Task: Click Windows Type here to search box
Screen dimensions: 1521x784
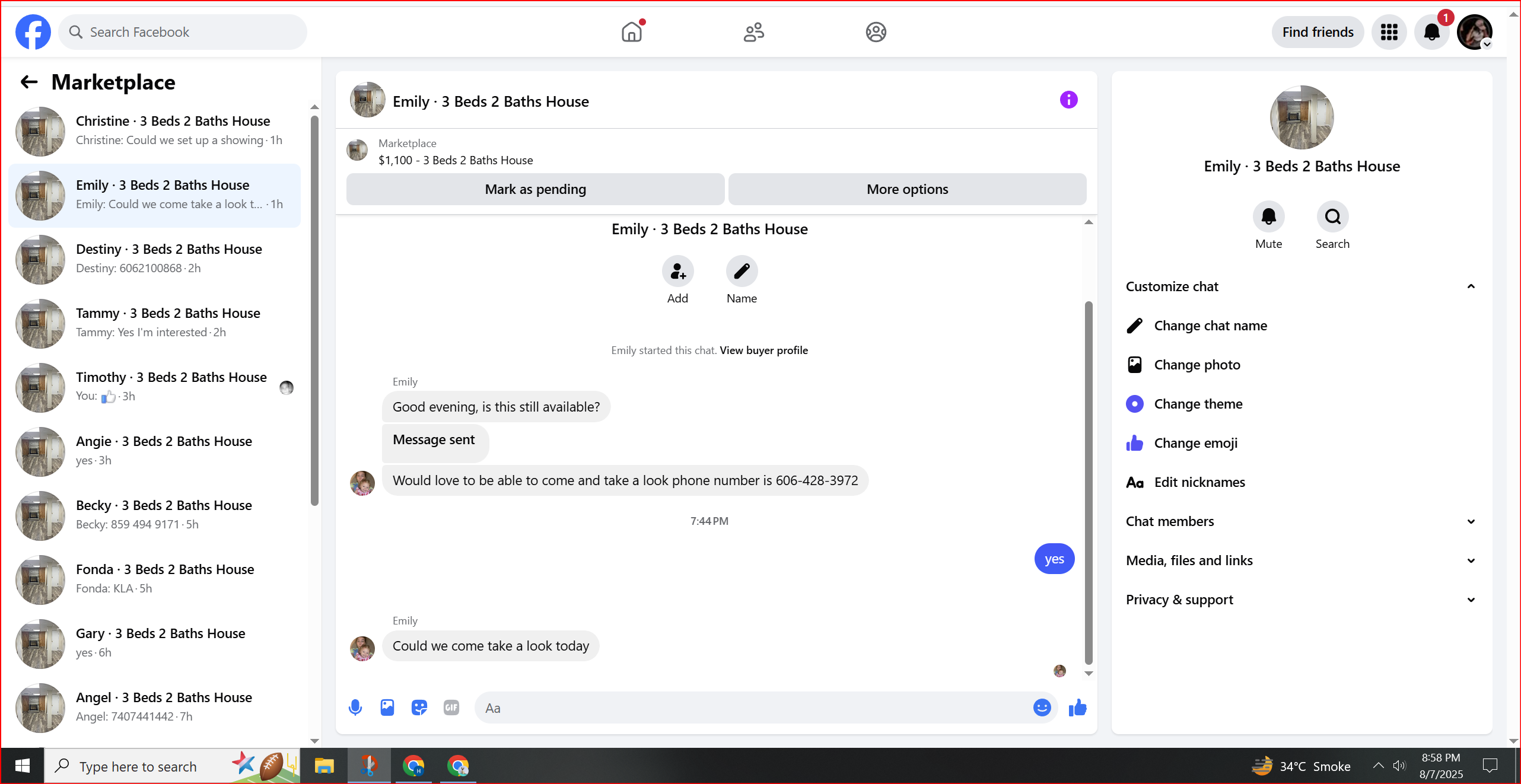Action: [172, 766]
